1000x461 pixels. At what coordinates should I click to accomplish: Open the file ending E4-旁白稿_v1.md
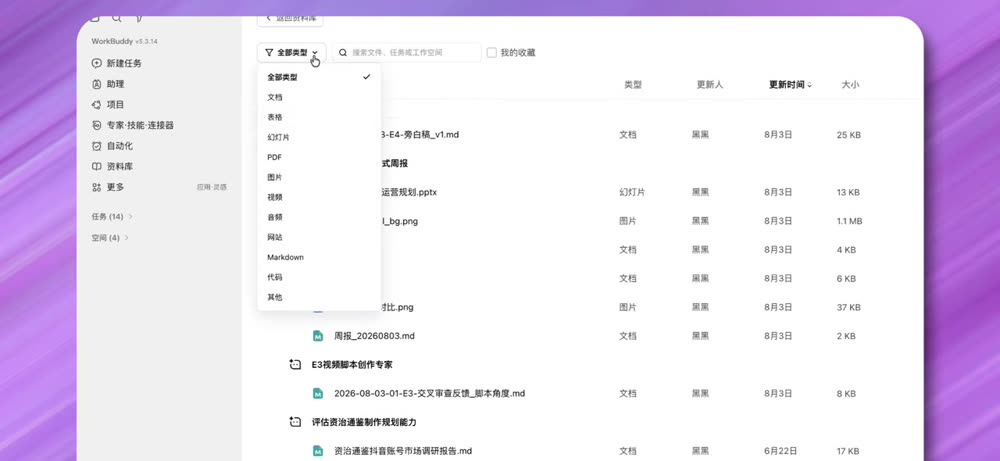pos(420,135)
